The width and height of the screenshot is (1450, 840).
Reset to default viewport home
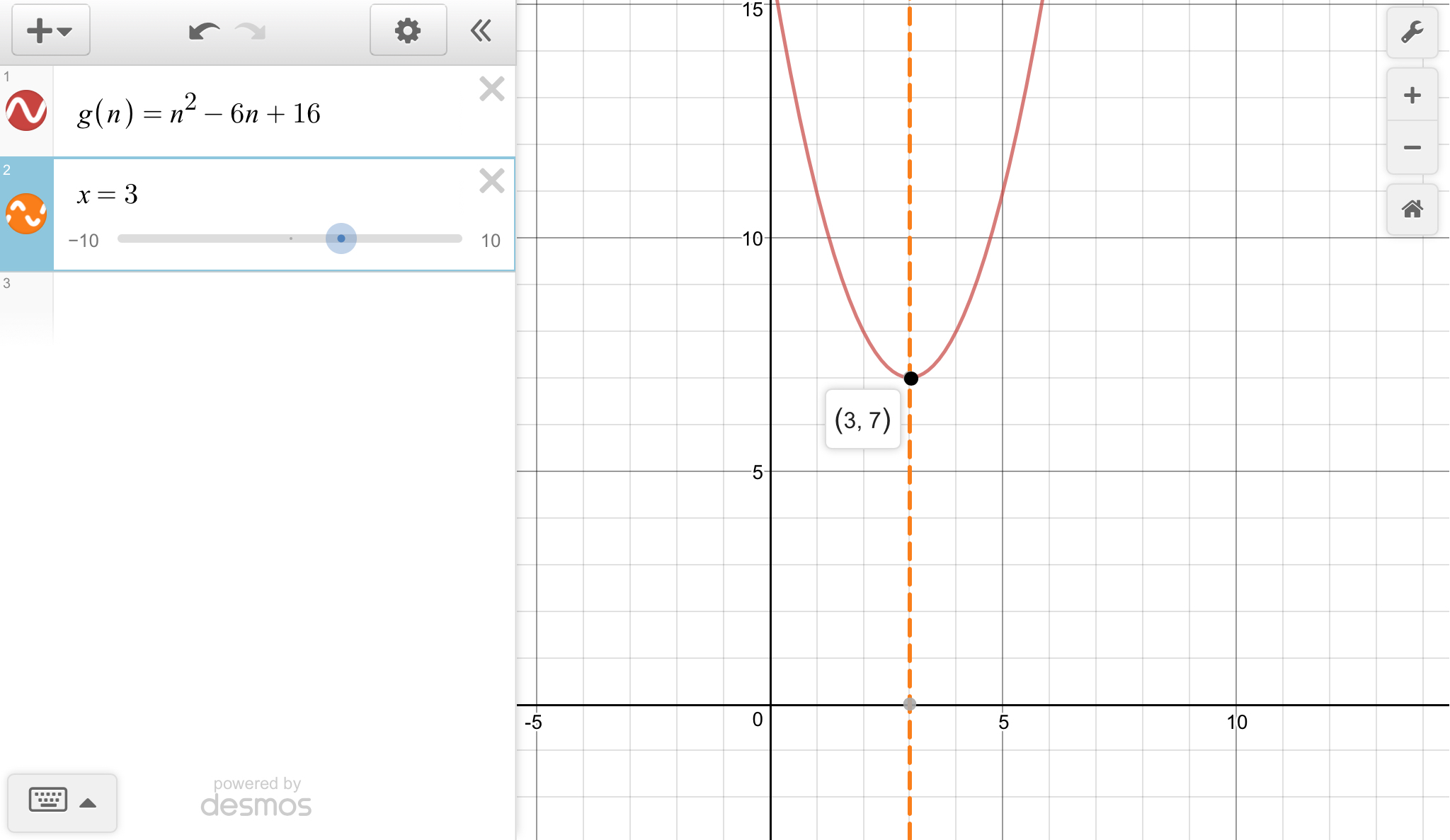click(x=1412, y=209)
